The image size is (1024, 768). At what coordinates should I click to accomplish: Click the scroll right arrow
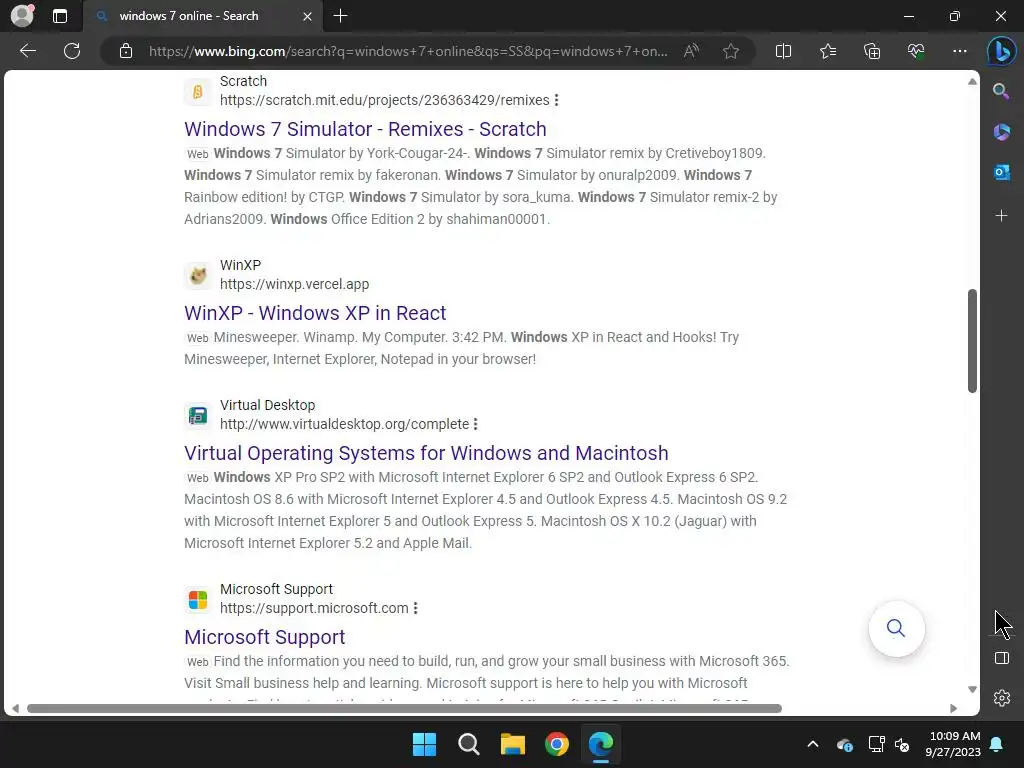click(x=953, y=709)
